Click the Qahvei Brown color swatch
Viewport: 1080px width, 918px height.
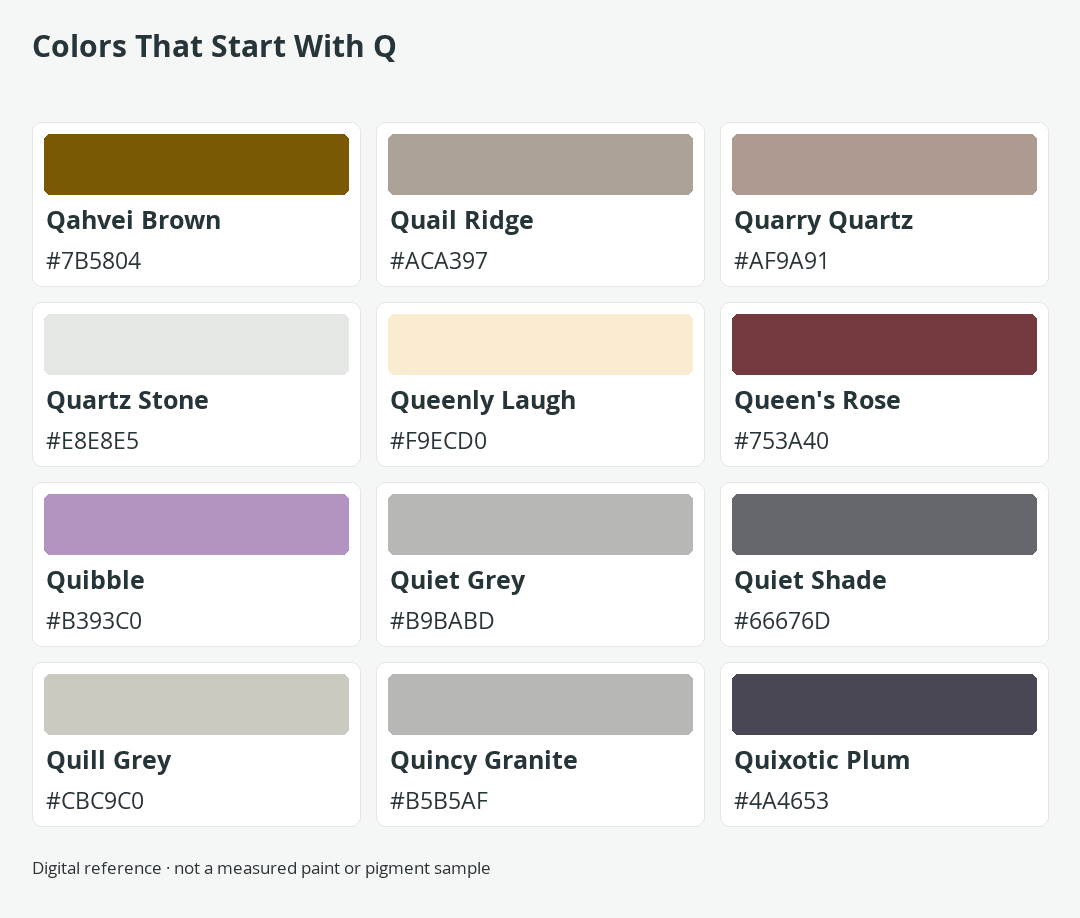point(196,165)
